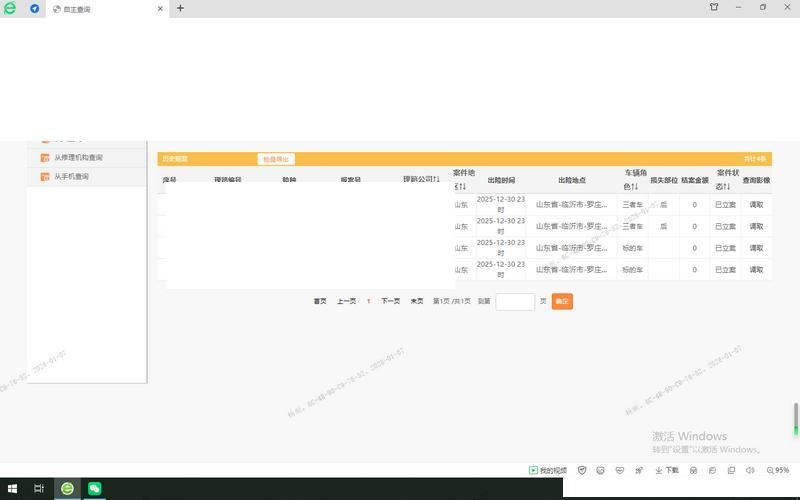This screenshot has height=500, width=800.
Task: Open WeChat from the taskbar
Action: pyautogui.click(x=95, y=488)
